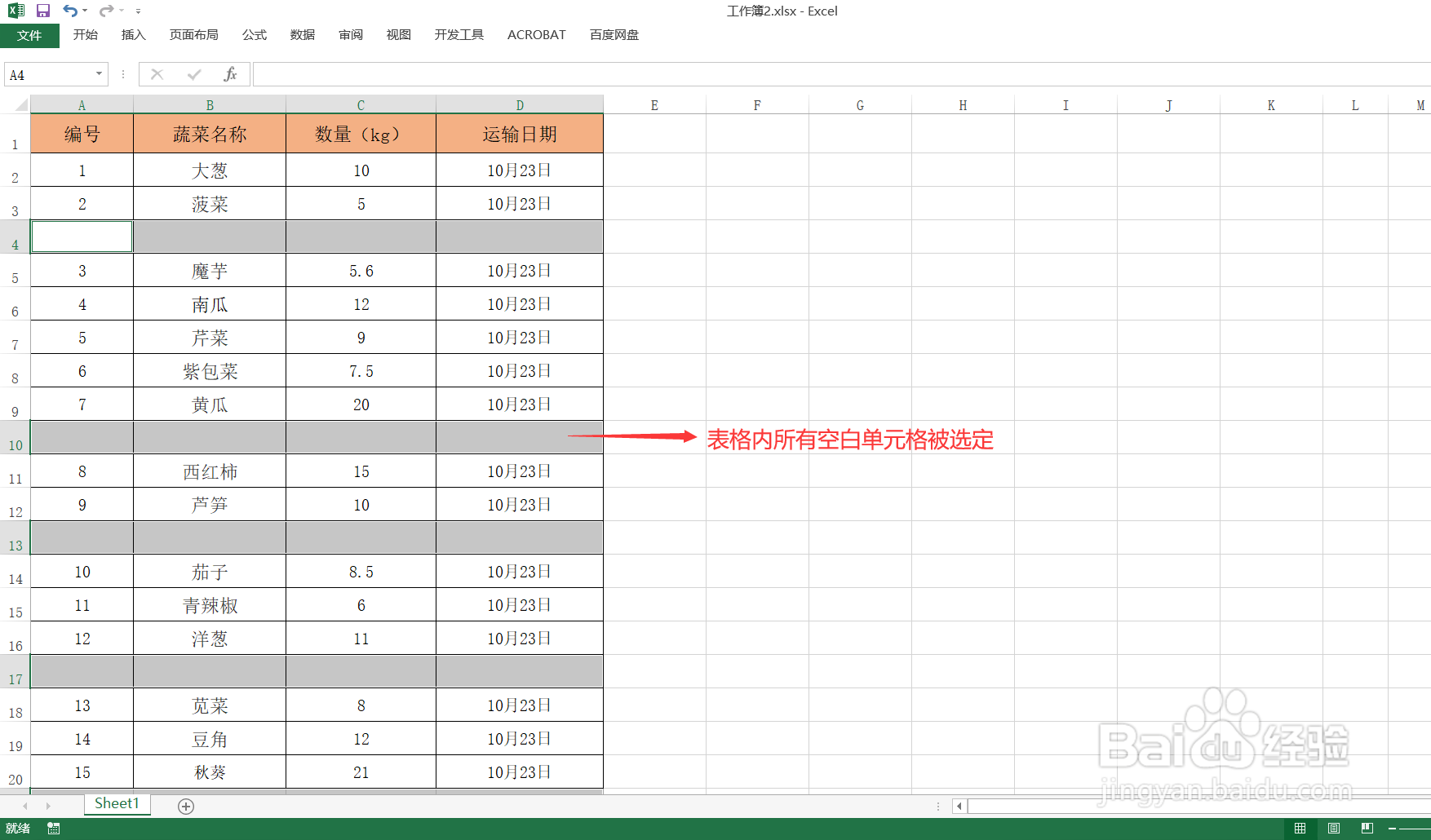Screen dimensions: 1431x840
Task: Switch to the 百度网盘 ribbon tab
Action: (x=614, y=35)
